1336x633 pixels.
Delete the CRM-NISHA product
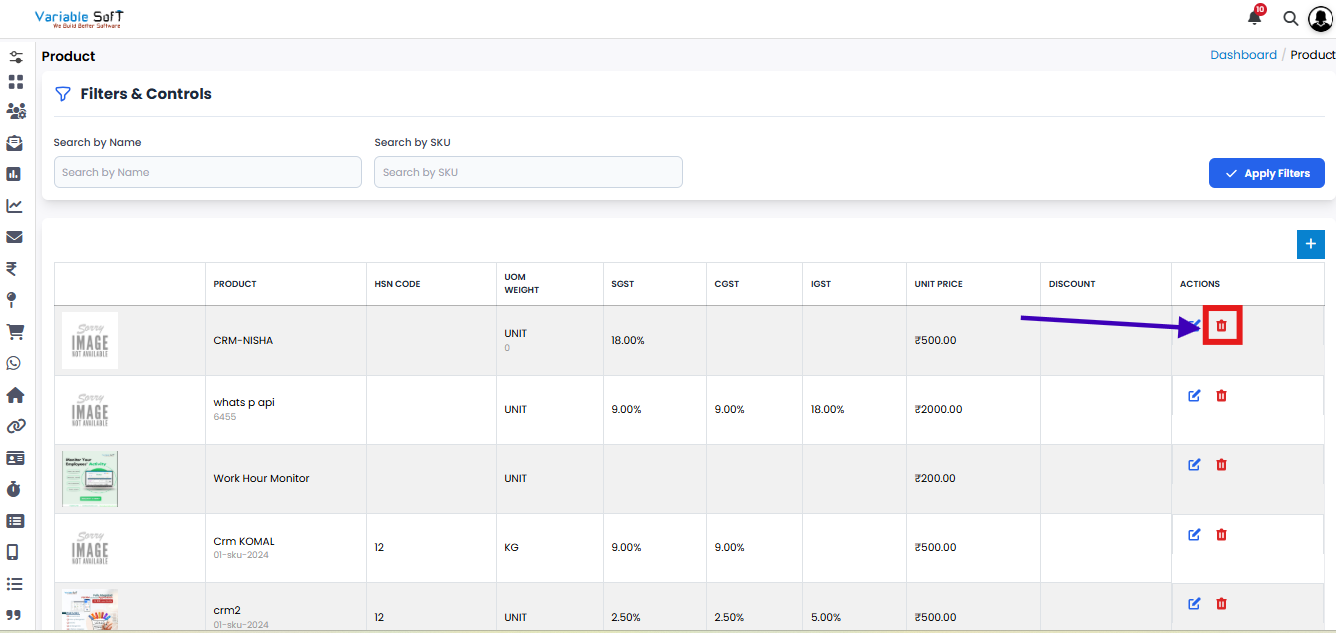1221,326
